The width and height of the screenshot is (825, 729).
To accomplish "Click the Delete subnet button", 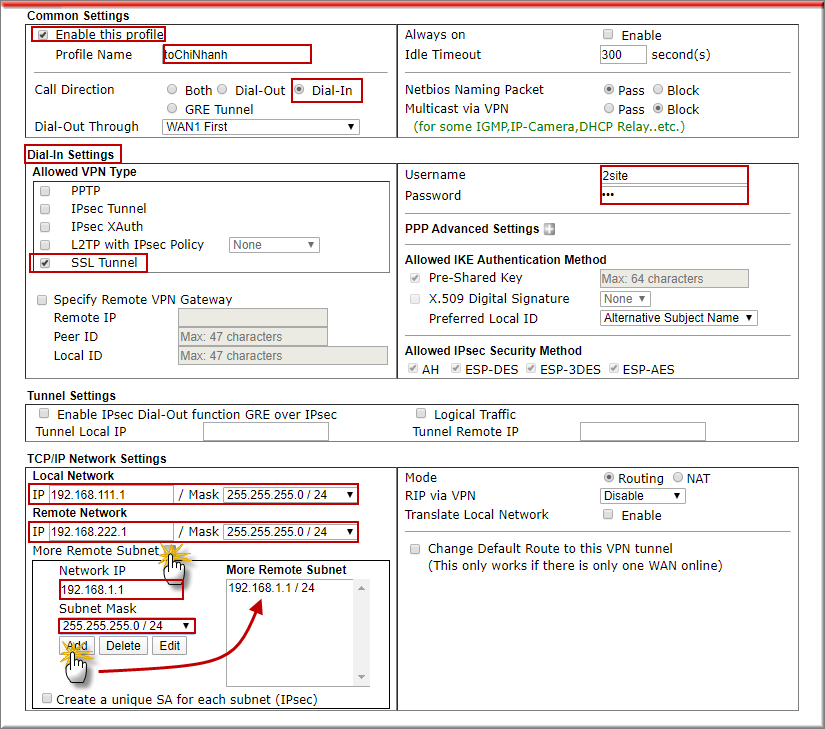I will [124, 645].
